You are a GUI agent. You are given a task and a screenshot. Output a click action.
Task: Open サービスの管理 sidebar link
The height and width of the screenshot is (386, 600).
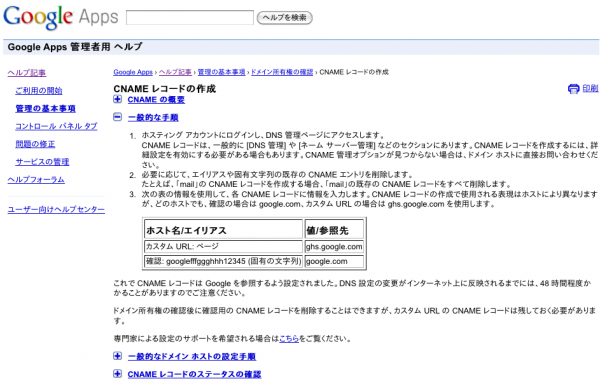tap(42, 162)
